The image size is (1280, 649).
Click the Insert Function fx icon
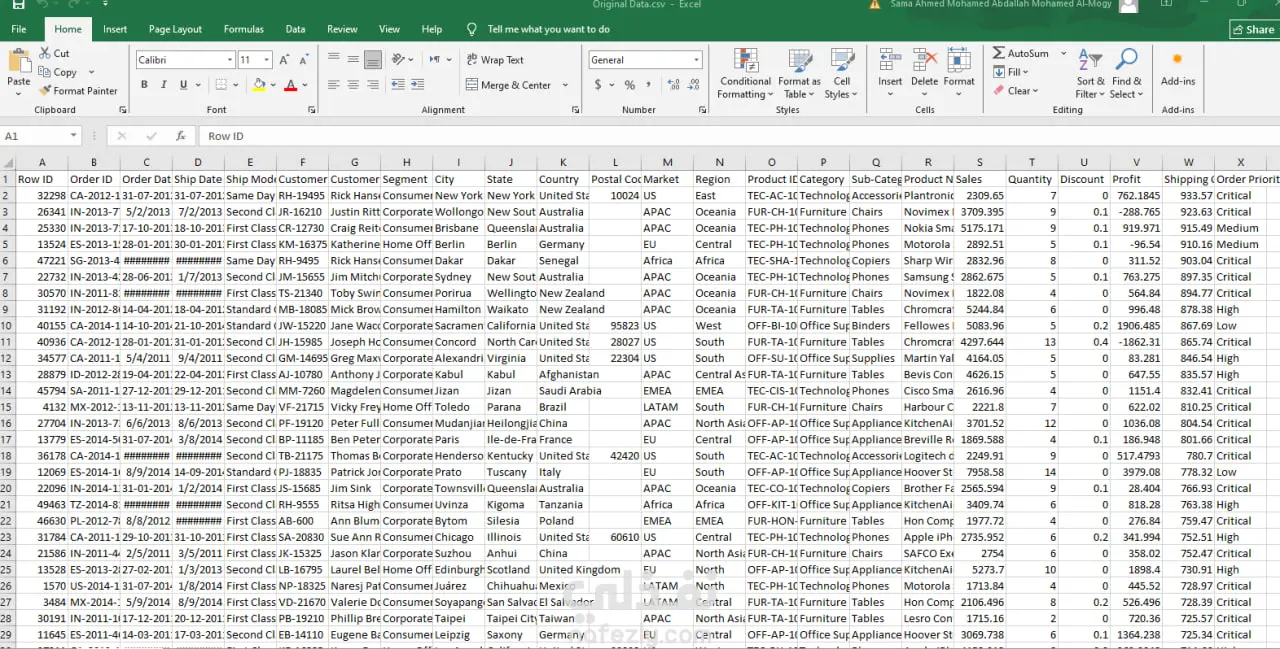(x=181, y=136)
